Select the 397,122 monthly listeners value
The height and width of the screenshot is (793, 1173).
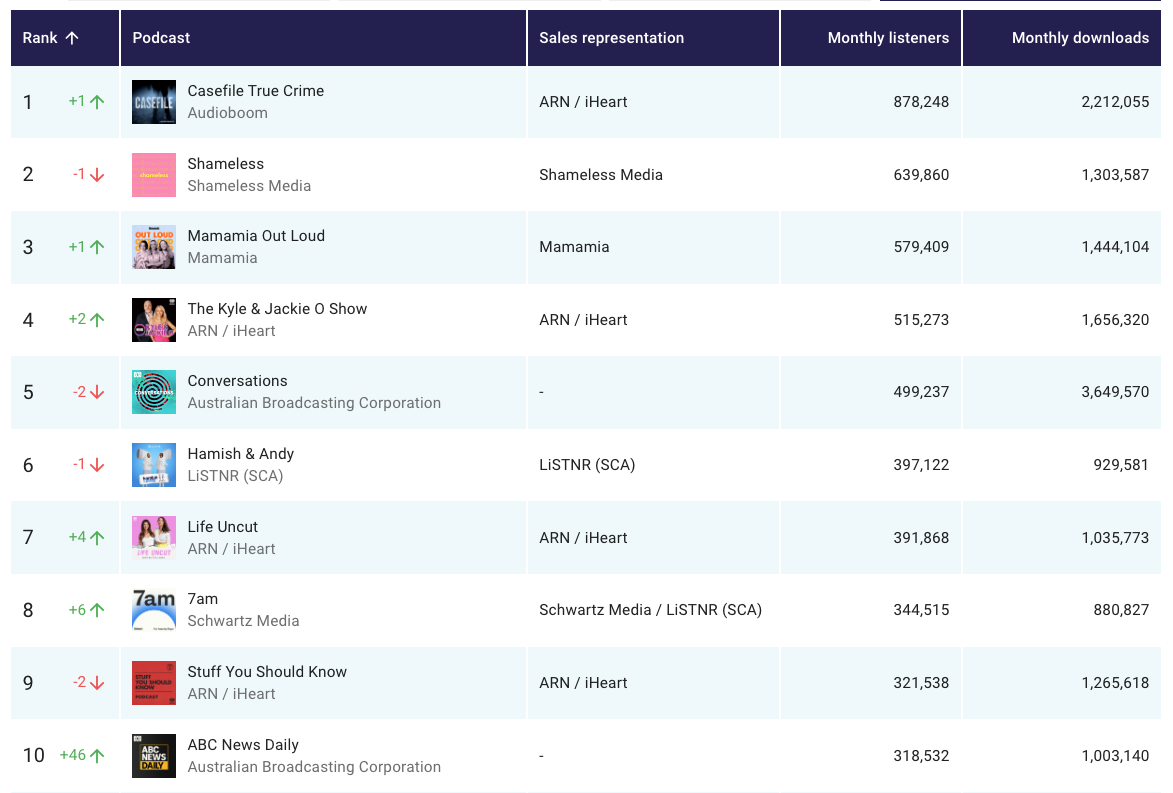click(921, 465)
